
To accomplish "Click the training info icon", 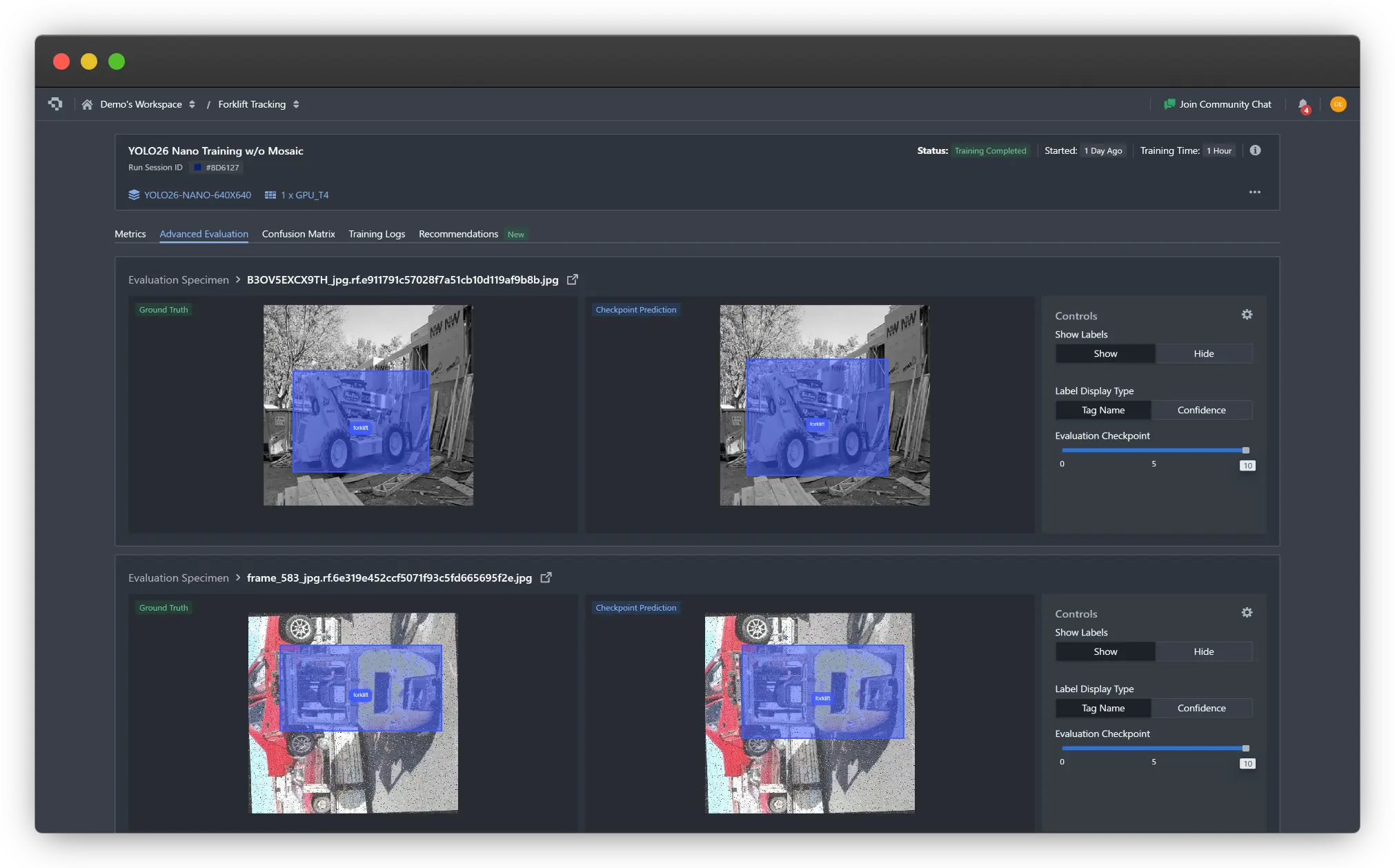I will (1255, 150).
